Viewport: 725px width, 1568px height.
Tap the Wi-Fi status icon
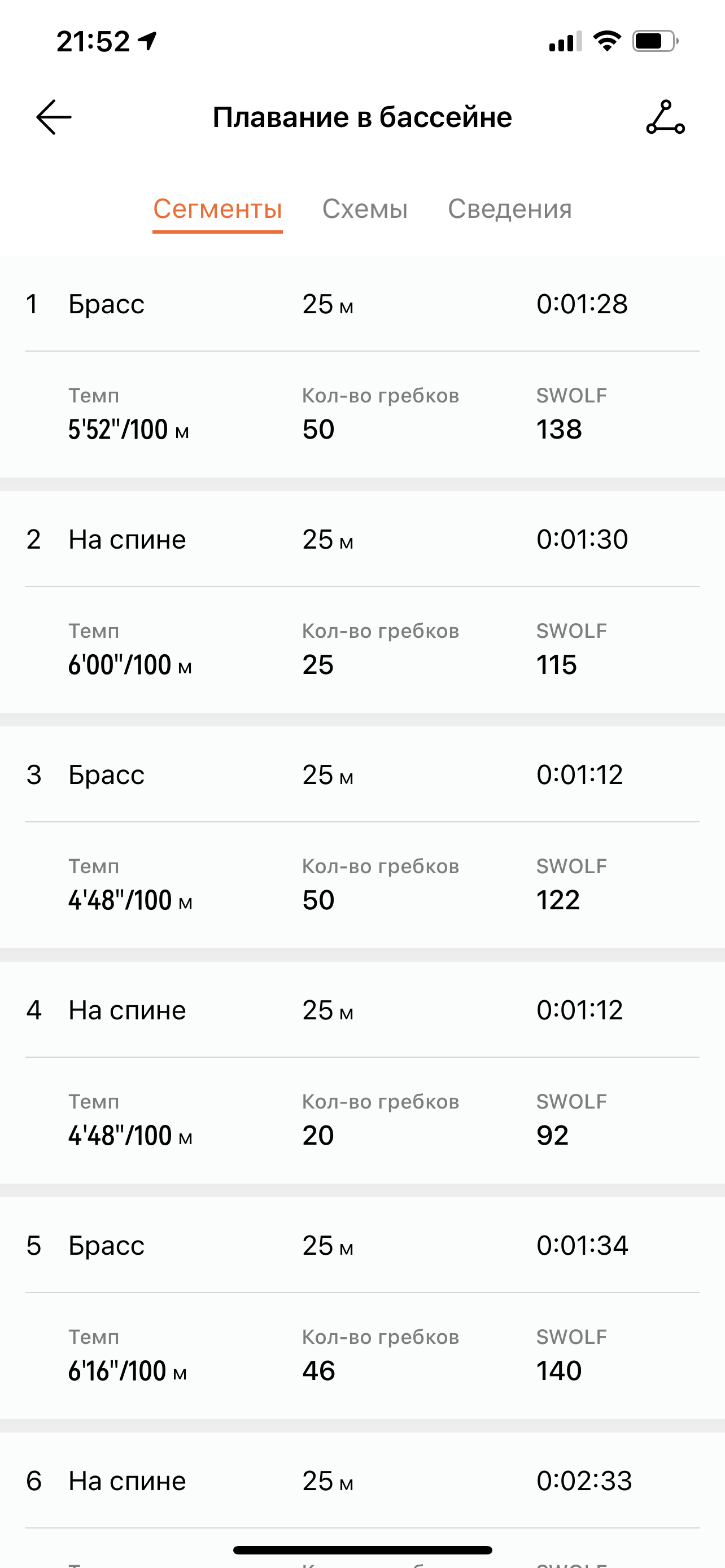[606, 41]
